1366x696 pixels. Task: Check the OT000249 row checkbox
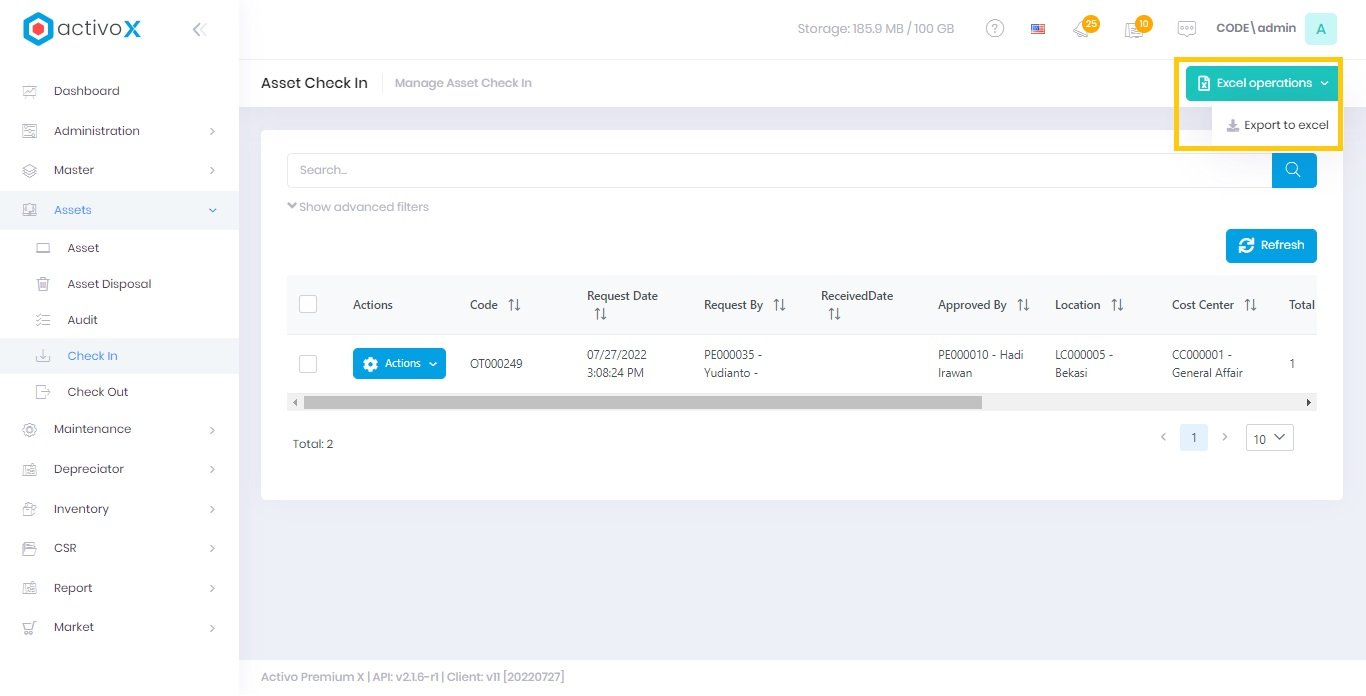308,364
